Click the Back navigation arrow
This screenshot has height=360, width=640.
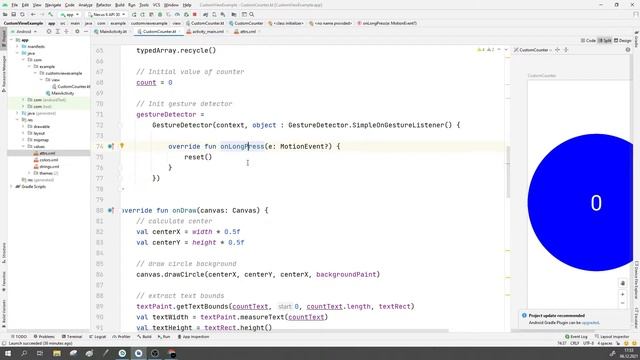[33, 14]
